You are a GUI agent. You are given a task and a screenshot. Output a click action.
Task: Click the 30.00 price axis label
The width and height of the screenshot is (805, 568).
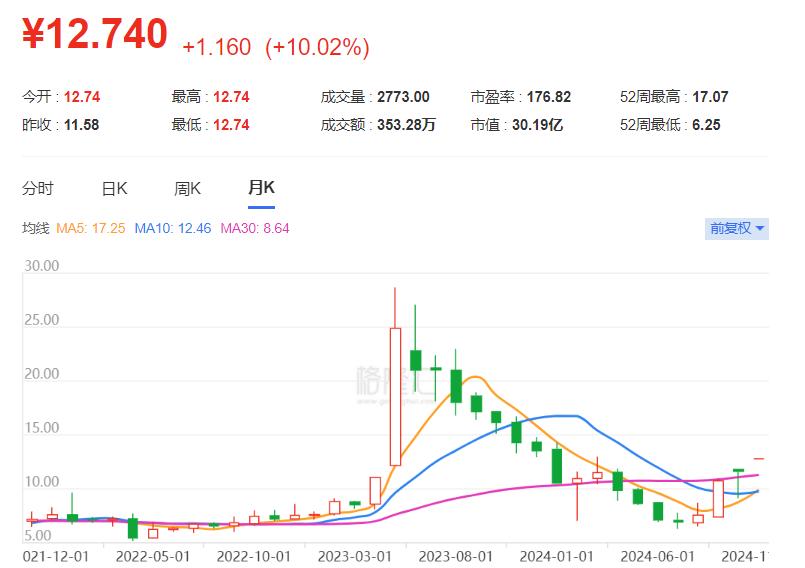click(x=41, y=267)
